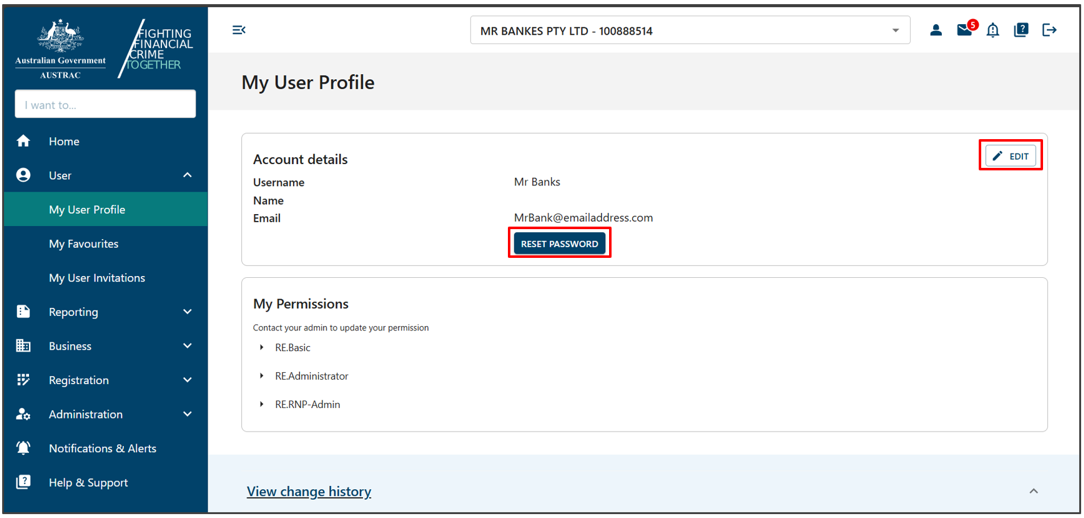This screenshot has width=1084, height=518.
Task: Open My Favourites menu item
Action: (x=105, y=243)
